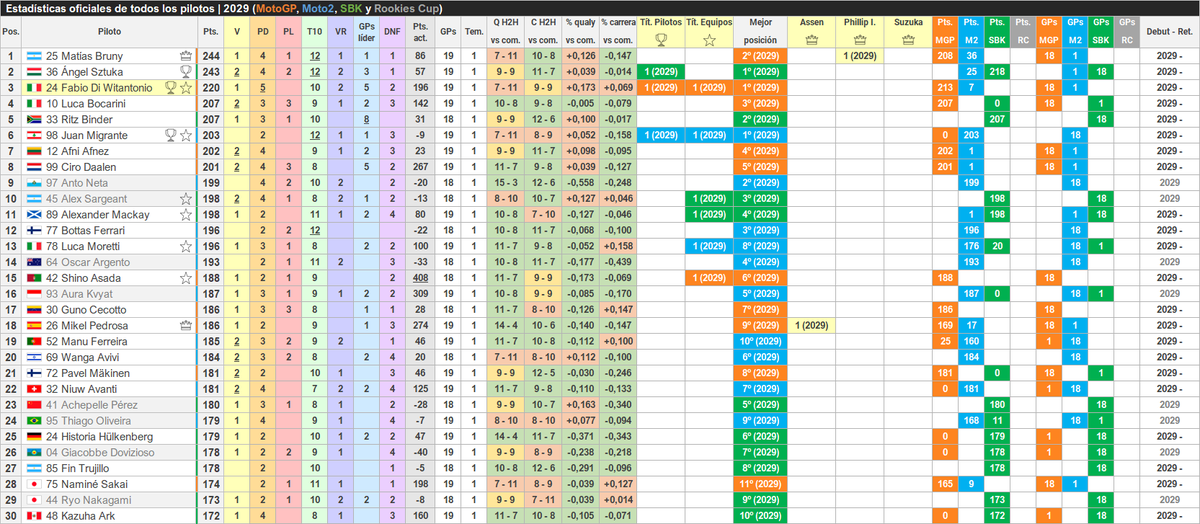Click the Scotland flag beside Alexander Mackay
The width and height of the screenshot is (1200, 524).
tap(33, 214)
